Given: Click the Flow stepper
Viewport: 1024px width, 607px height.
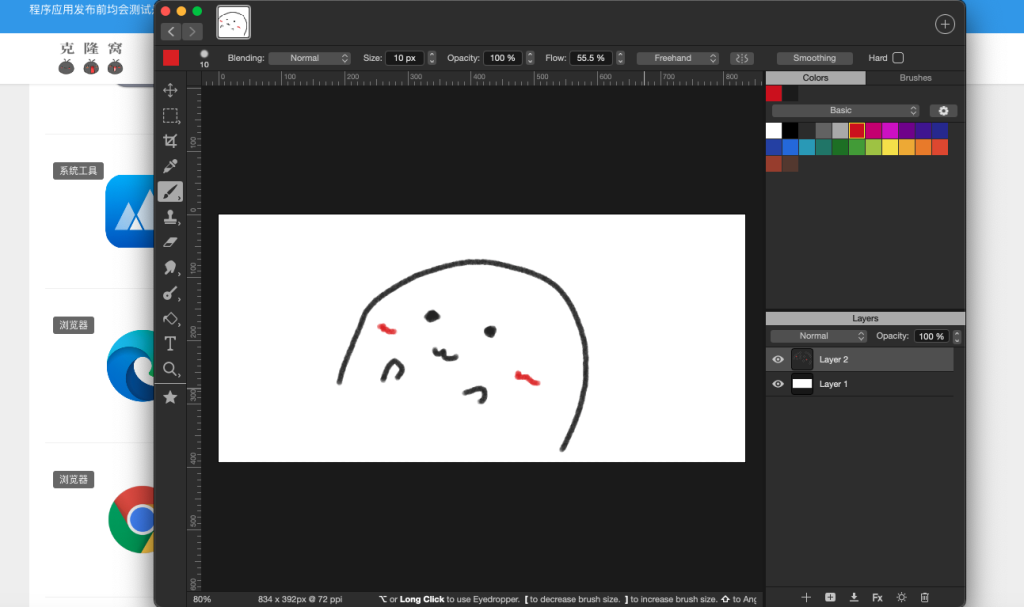Looking at the screenshot, I should [x=620, y=58].
